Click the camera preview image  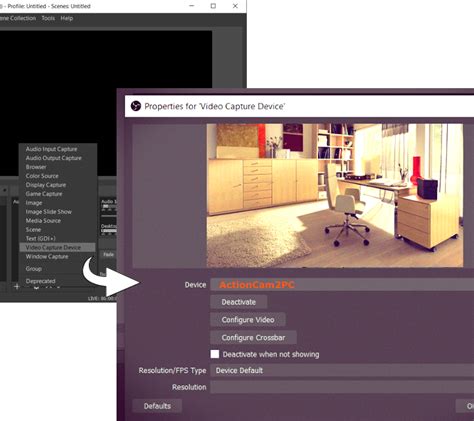335,195
